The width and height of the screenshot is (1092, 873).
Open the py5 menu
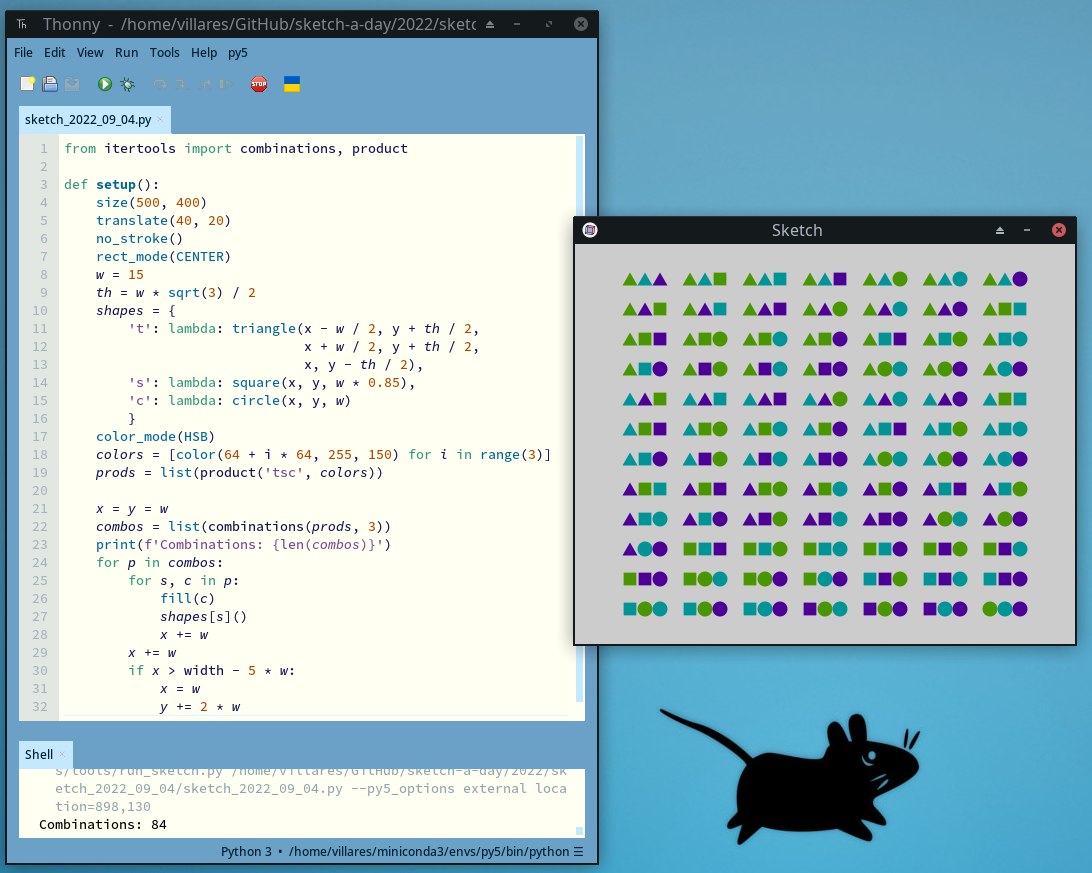238,52
